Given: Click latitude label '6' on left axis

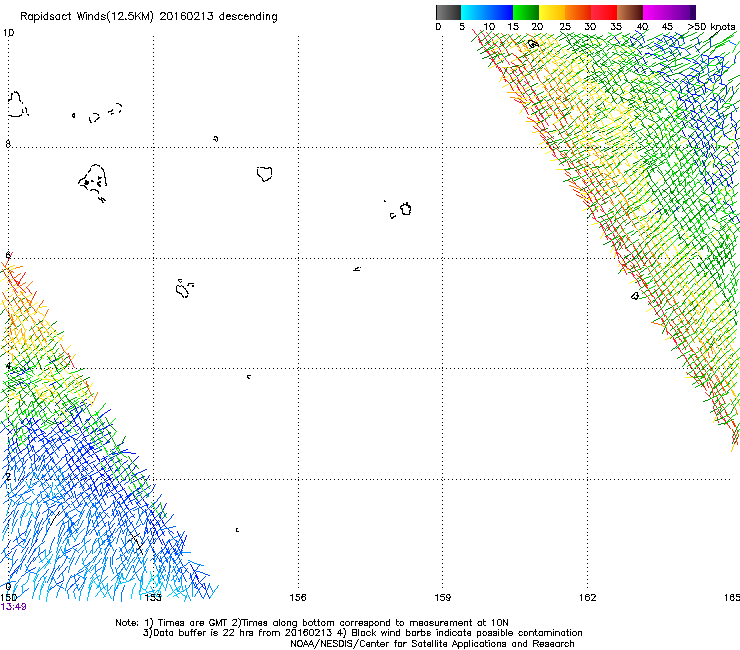Looking at the screenshot, I should pyautogui.click(x=8, y=255).
